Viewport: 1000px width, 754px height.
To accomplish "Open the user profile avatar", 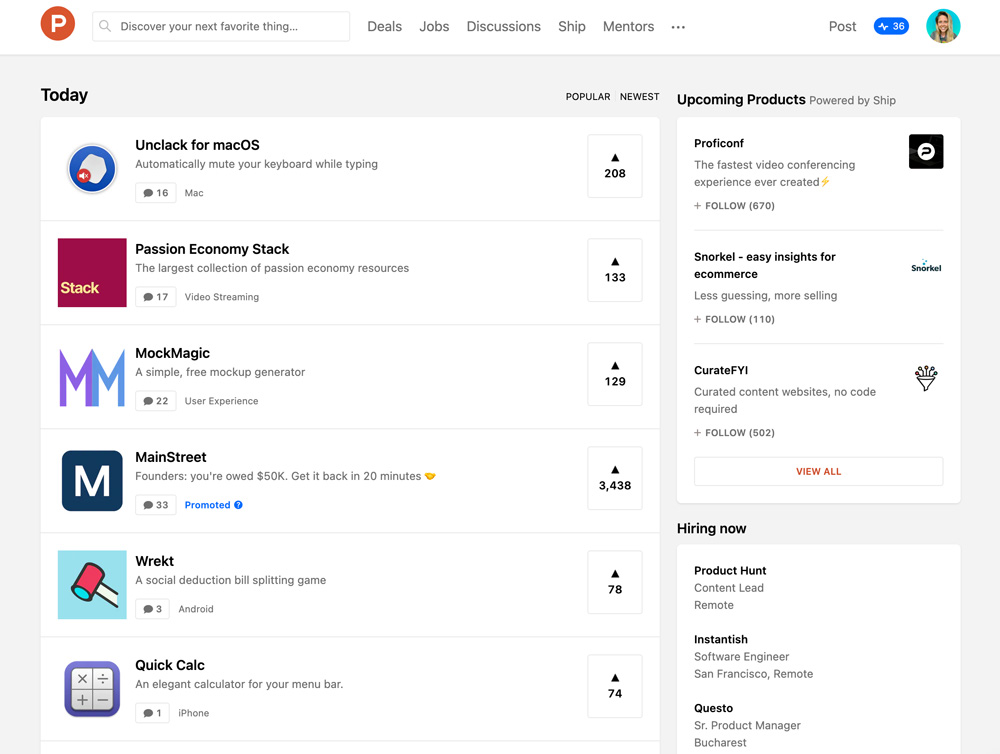I will [943, 26].
